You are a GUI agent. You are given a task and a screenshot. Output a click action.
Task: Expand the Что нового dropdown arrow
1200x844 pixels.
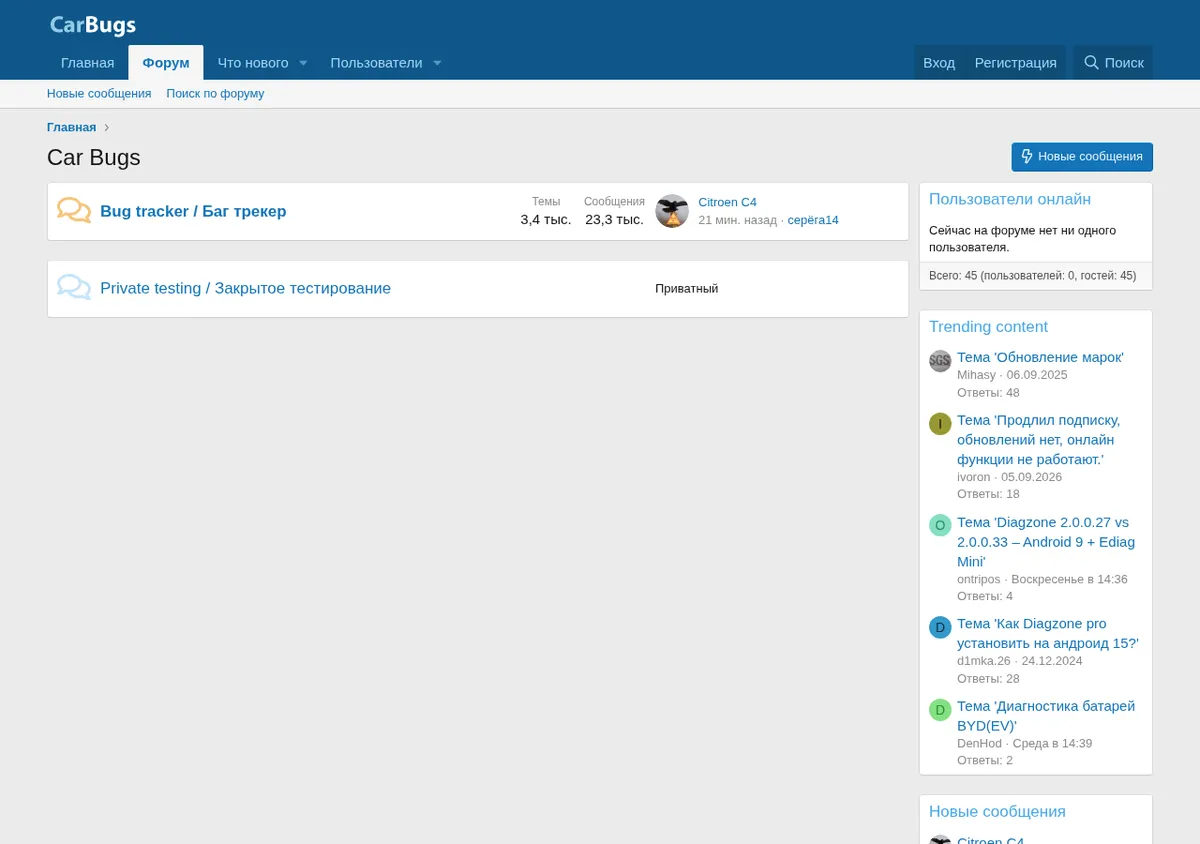pyautogui.click(x=303, y=63)
